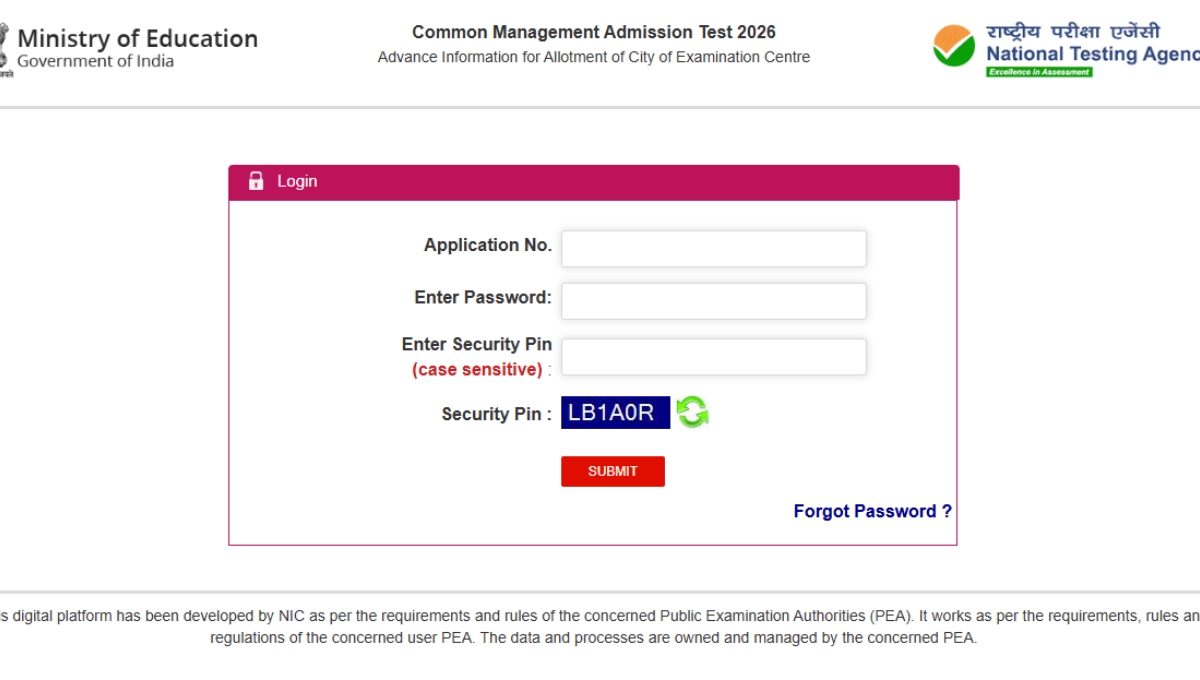Click the Enter Password field
Viewport: 1200px width, 680px height.
point(713,300)
